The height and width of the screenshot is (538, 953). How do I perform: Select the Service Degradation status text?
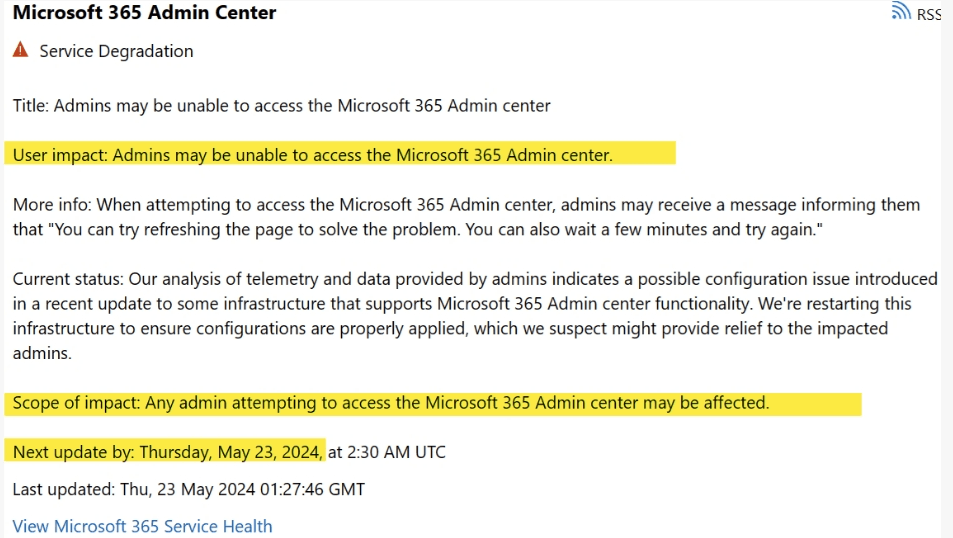[x=116, y=51]
